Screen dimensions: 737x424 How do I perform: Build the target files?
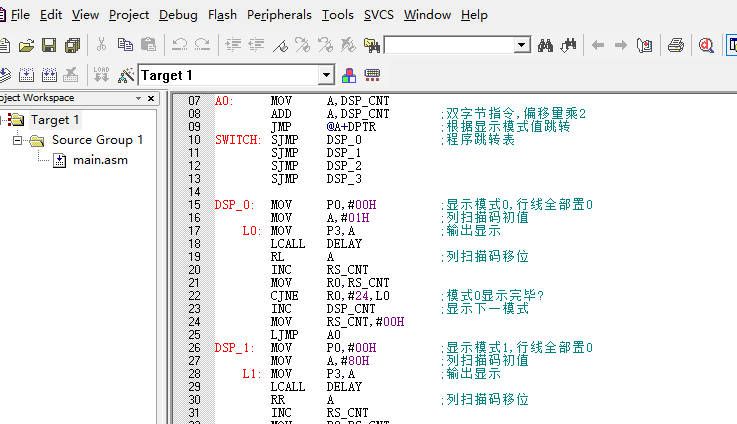(27, 75)
